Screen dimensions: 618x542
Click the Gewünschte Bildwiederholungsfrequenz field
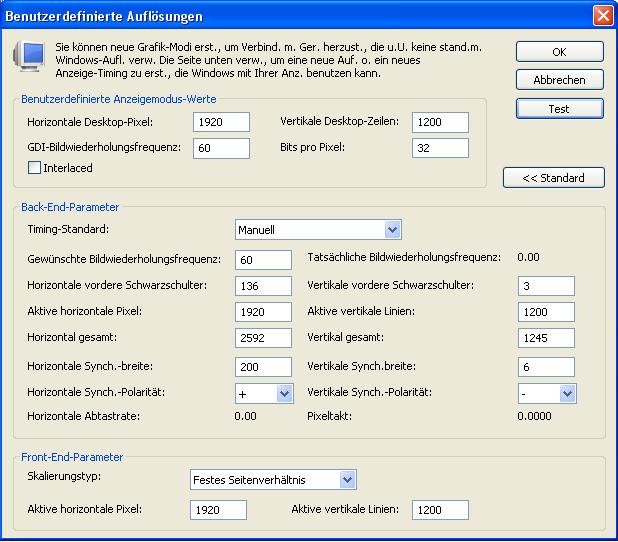coord(263,259)
